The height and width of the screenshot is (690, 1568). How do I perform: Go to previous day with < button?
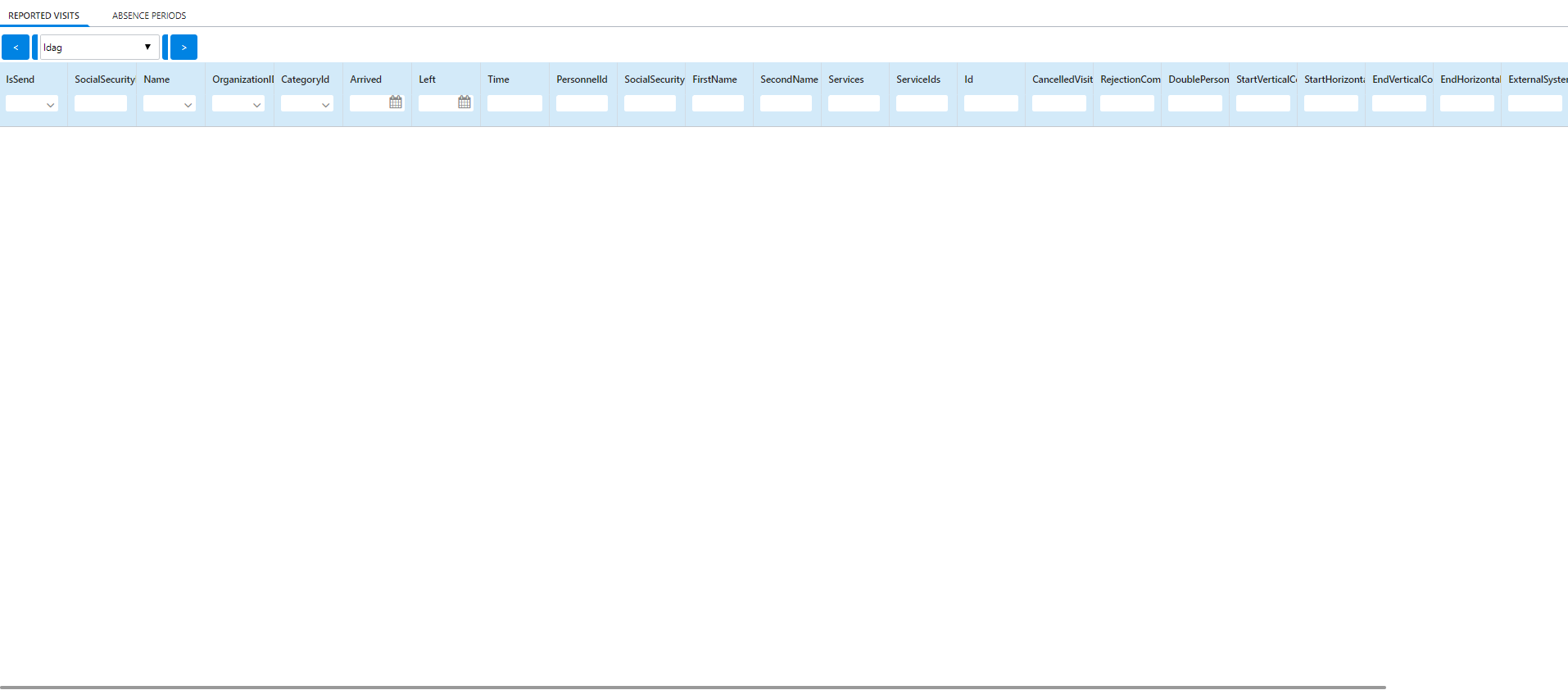click(x=16, y=48)
